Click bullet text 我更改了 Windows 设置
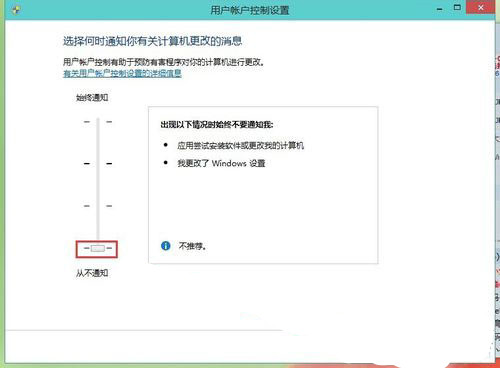Screen dimensions: 500x368 [x=221, y=163]
